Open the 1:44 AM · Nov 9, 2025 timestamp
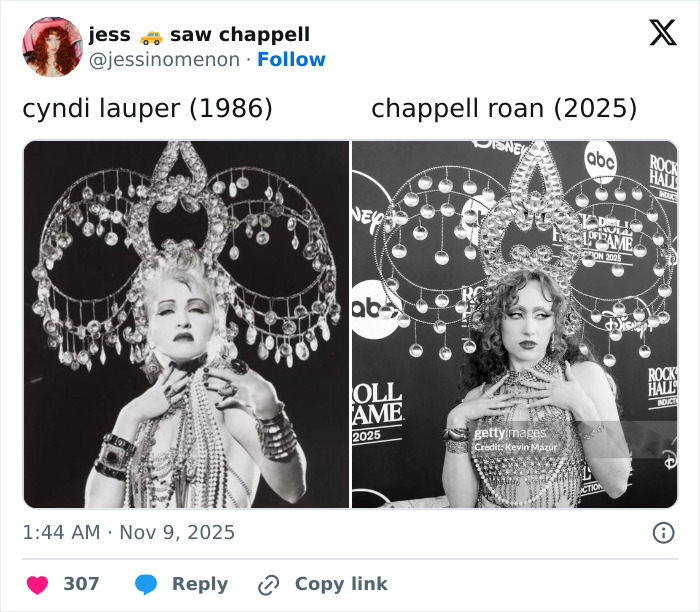Viewport: 700px width, 612px height. click(129, 533)
